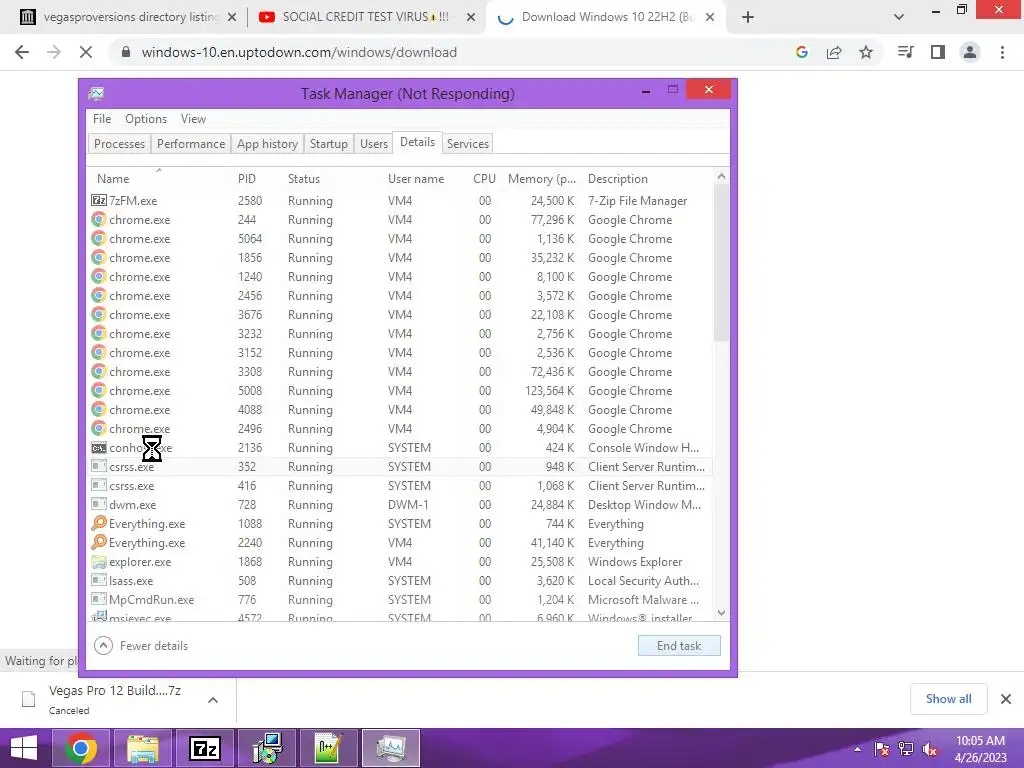This screenshot has height=768, width=1024.
Task: Open a new Chrome tab
Action: point(748,17)
